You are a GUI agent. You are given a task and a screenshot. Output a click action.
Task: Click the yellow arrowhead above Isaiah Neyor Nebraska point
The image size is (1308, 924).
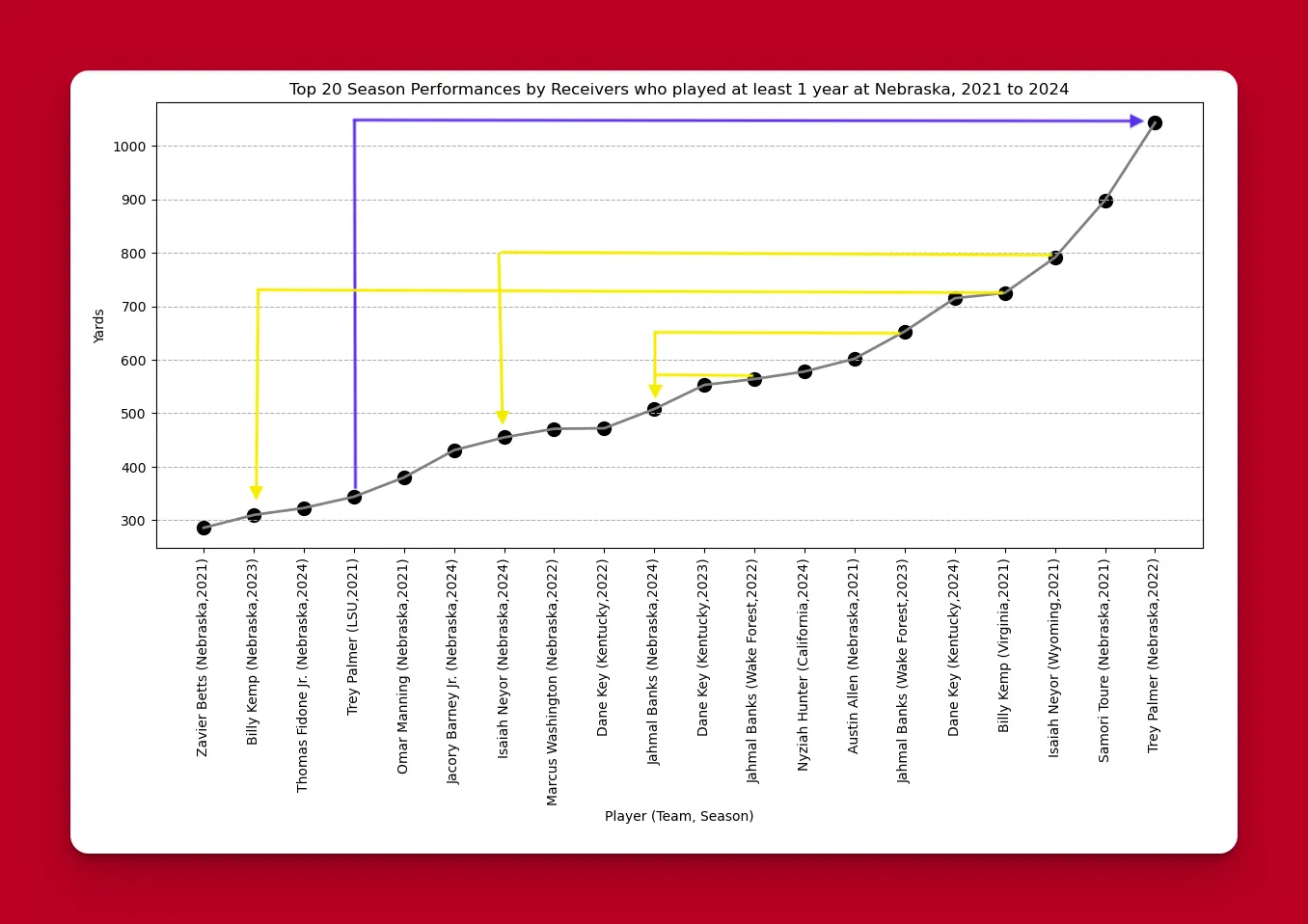(503, 417)
